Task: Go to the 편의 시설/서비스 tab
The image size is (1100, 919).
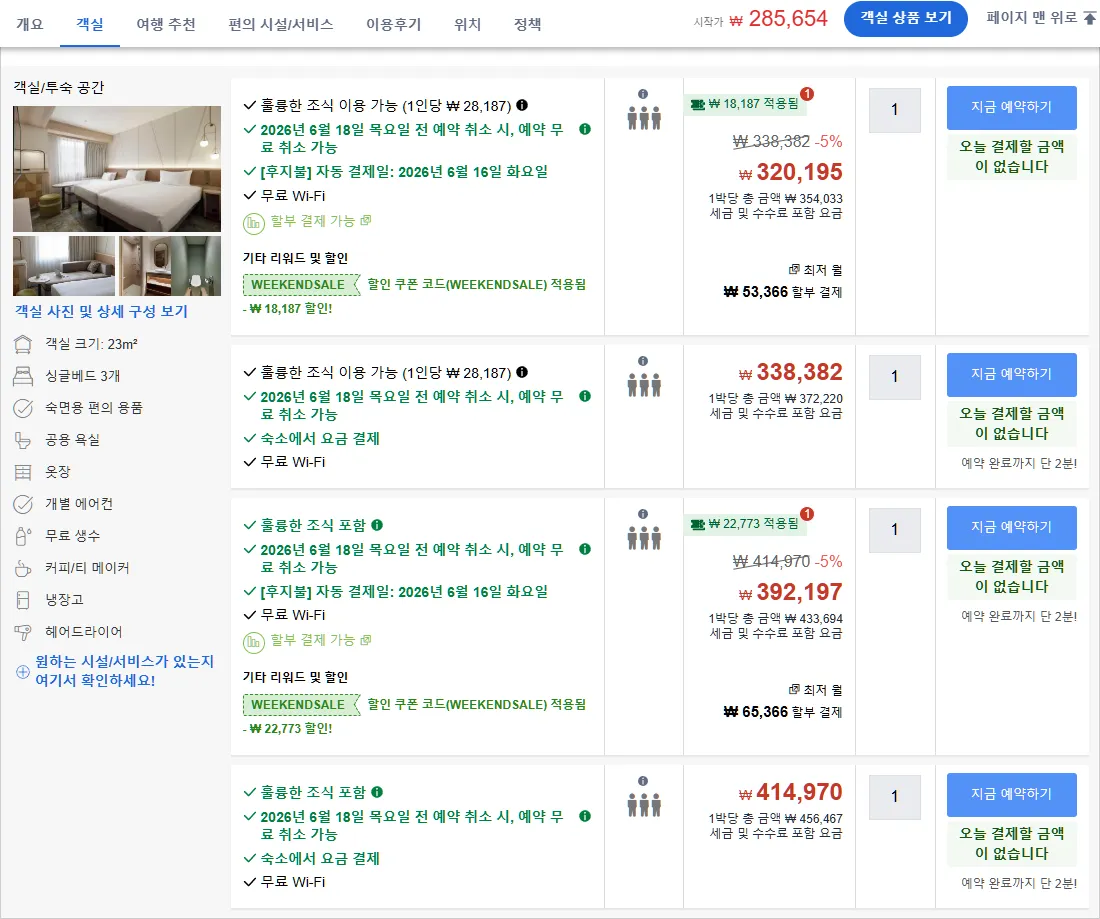Action: click(281, 24)
